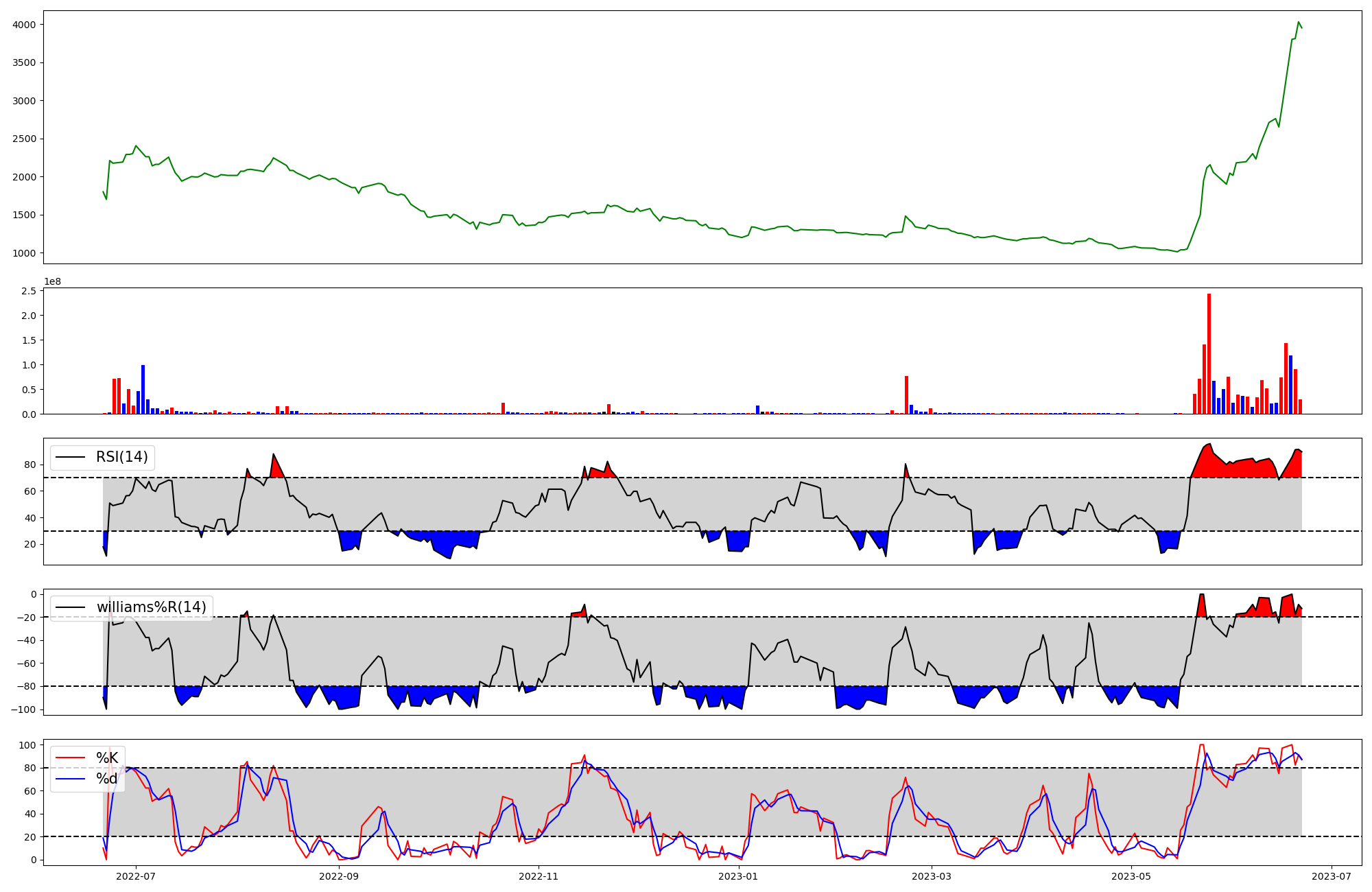The height and width of the screenshot is (892, 1372).
Task: Click the tallest red volume bar
Action: tap(1209, 353)
